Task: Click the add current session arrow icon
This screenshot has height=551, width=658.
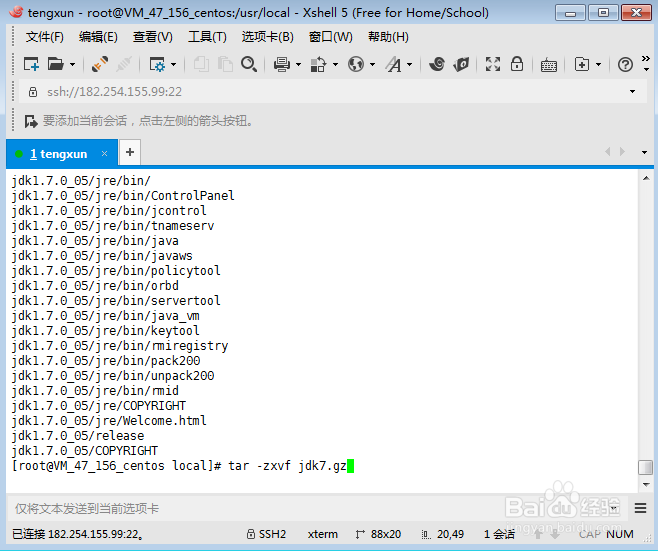Action: [31, 121]
